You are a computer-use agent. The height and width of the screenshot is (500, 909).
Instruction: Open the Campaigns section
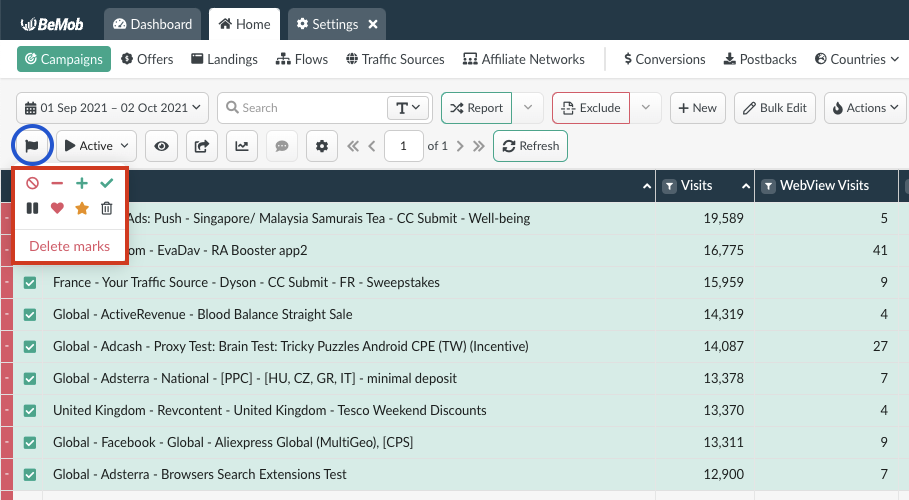(x=64, y=59)
